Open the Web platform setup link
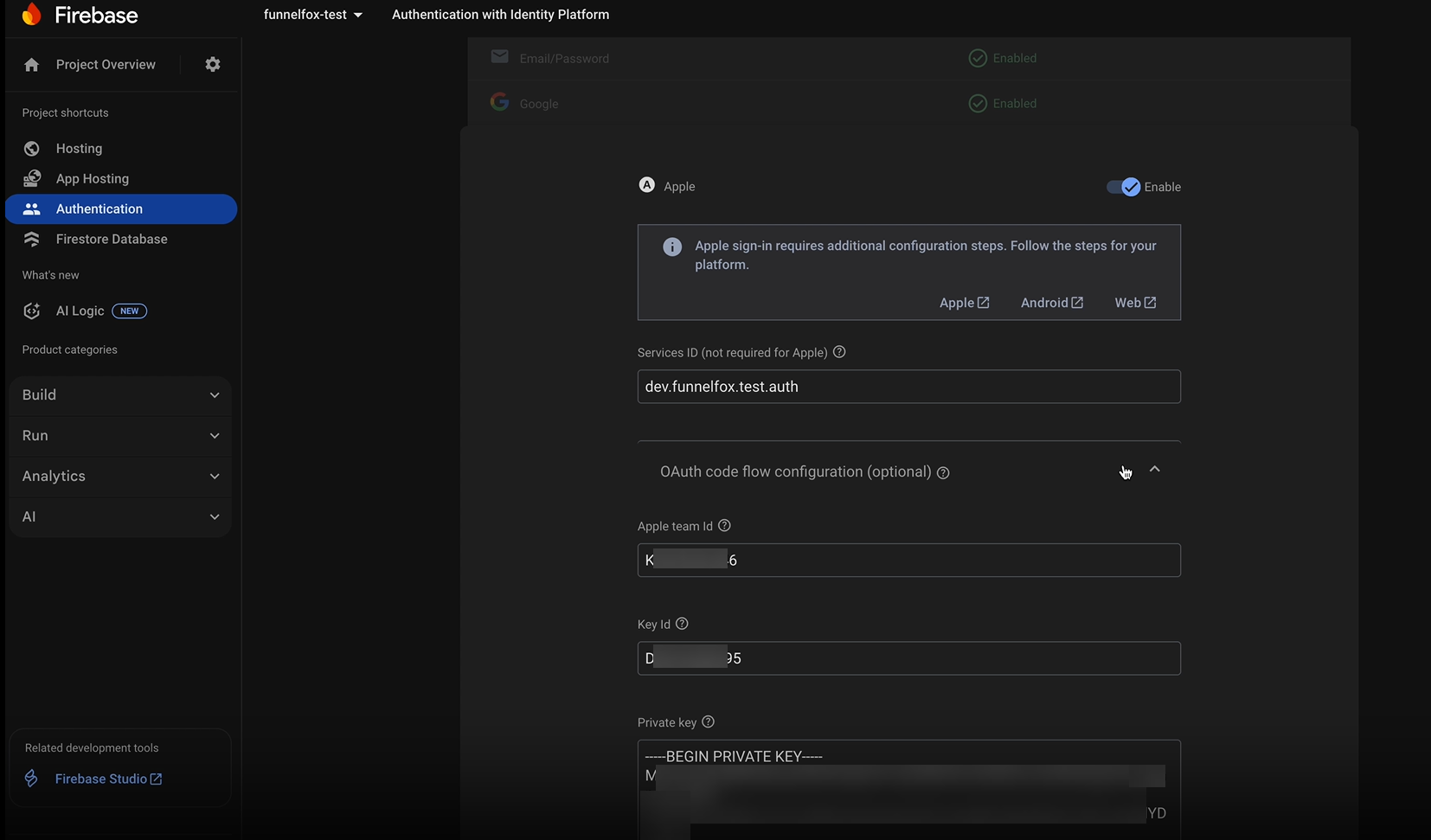The width and height of the screenshot is (1431, 840). 1135,303
